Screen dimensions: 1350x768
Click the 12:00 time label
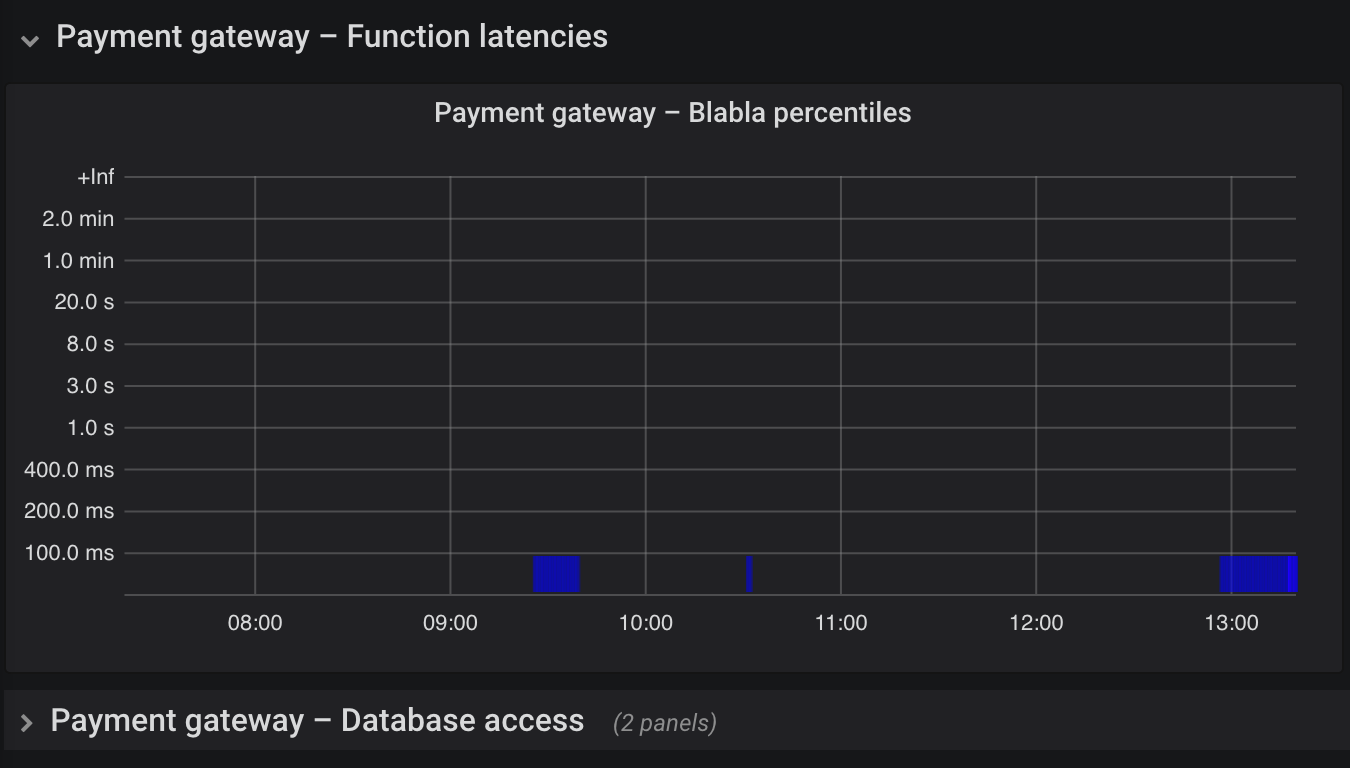(1038, 622)
